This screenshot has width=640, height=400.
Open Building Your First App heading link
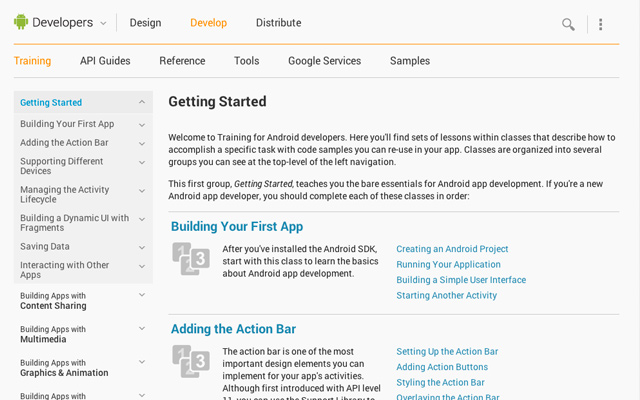[x=237, y=227]
